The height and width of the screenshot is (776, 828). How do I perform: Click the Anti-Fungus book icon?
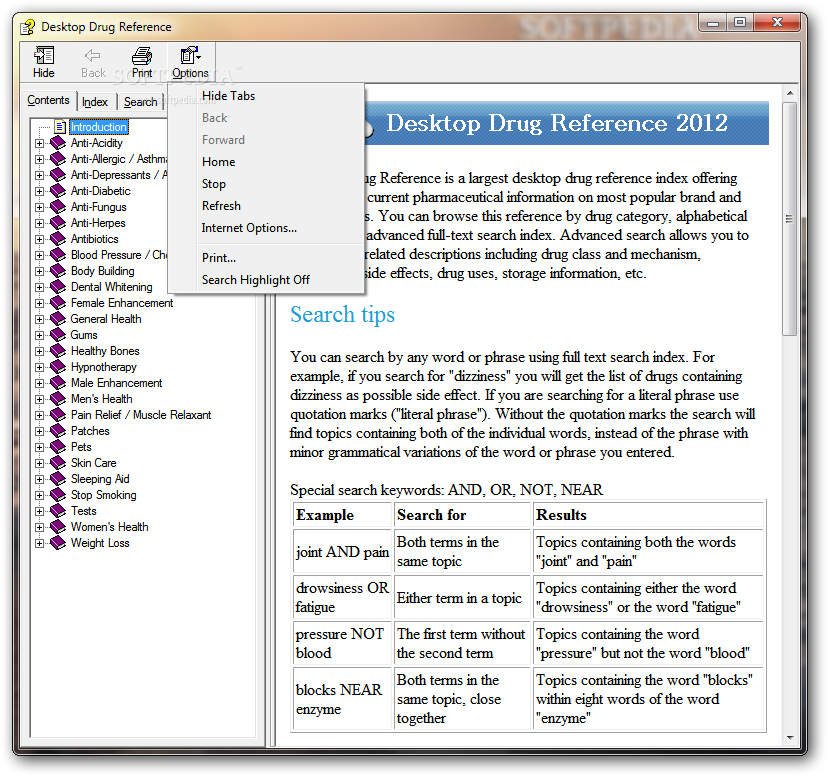point(58,206)
